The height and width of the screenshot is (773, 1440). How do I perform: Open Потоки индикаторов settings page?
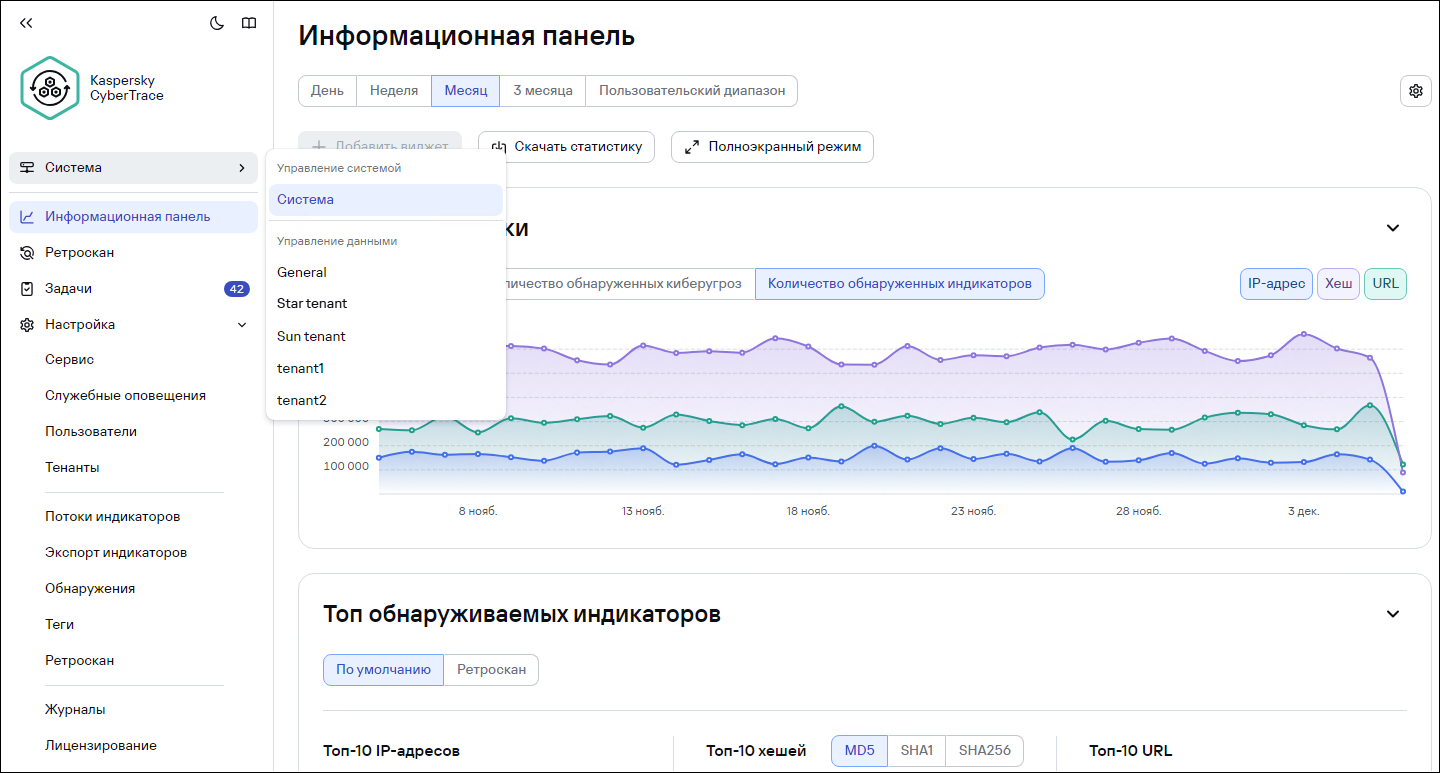click(x=112, y=517)
